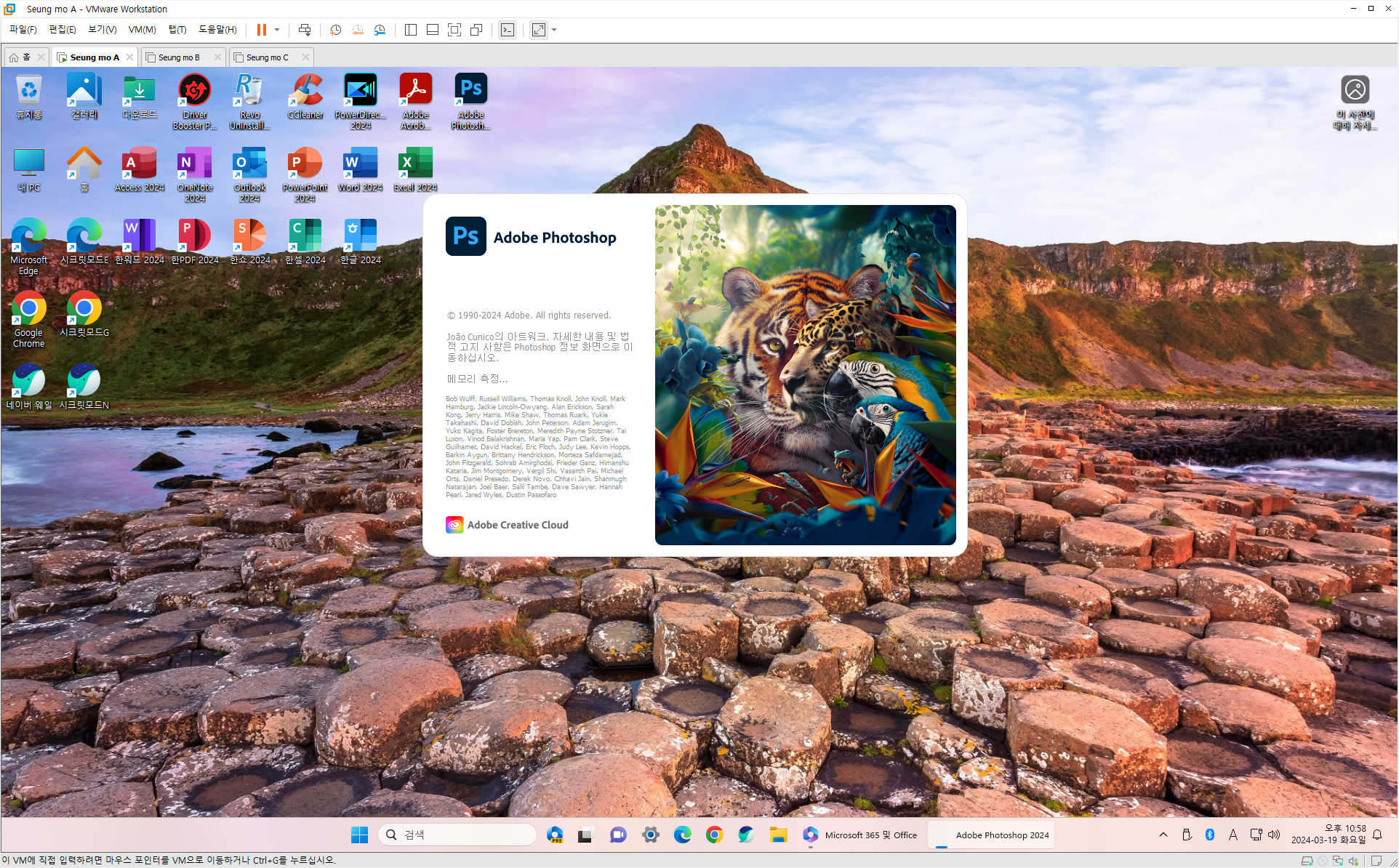Open Driver Booster desktop shortcut
The width and height of the screenshot is (1399, 868).
194,101
